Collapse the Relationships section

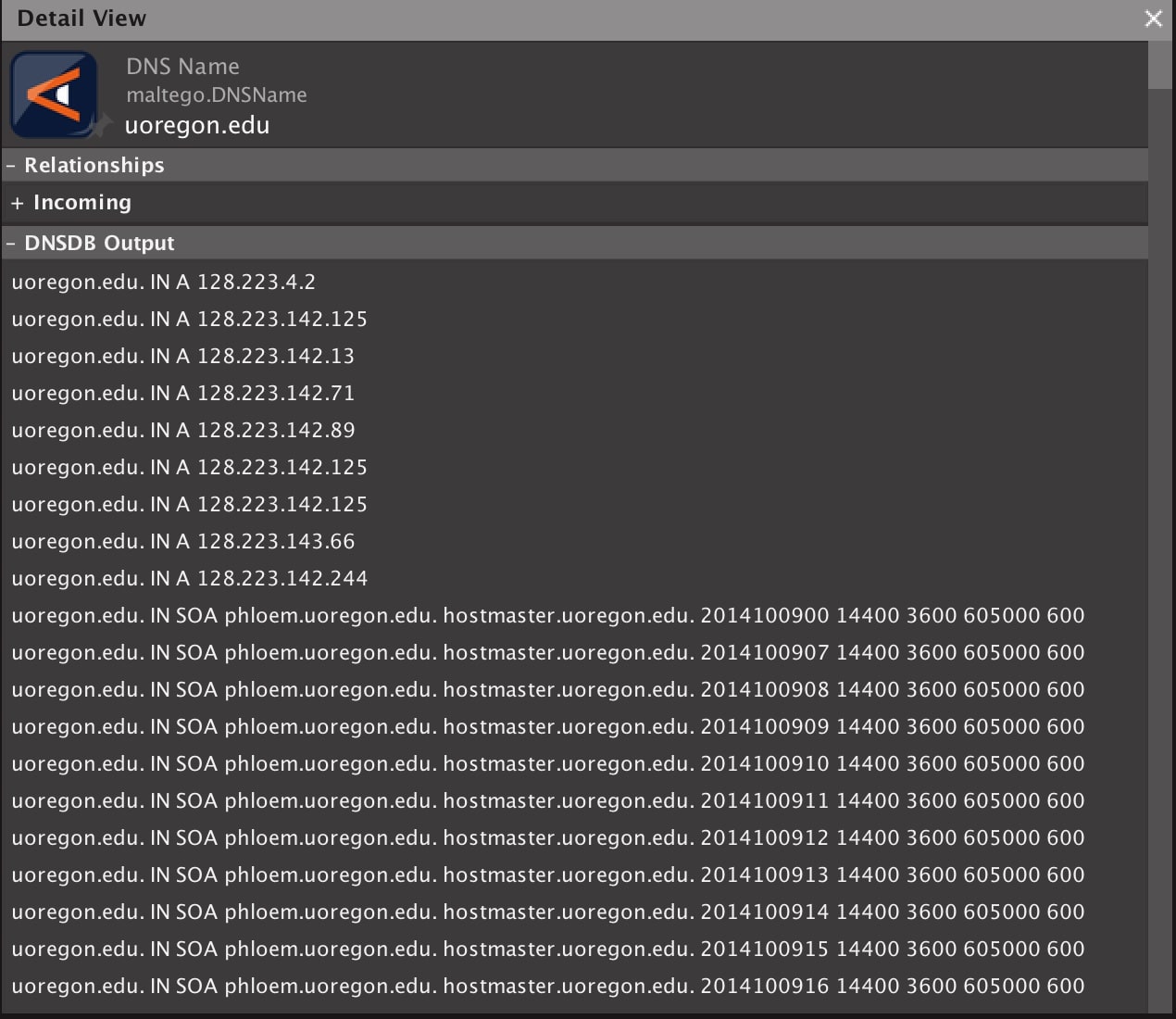click(11, 166)
